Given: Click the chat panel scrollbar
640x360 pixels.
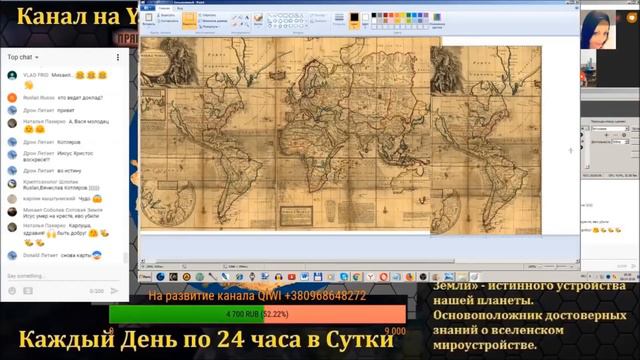Looking at the screenshot, I should [x=125, y=258].
